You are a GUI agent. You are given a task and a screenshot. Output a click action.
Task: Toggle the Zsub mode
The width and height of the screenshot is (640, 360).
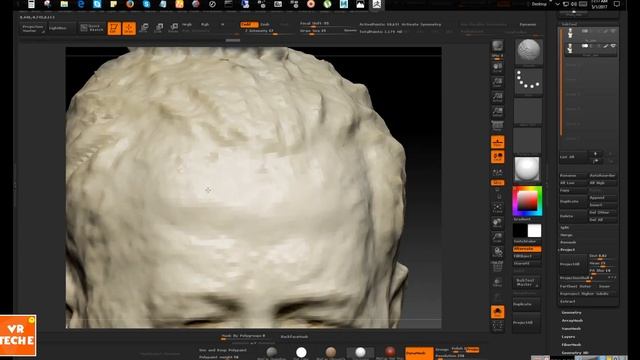tap(265, 24)
